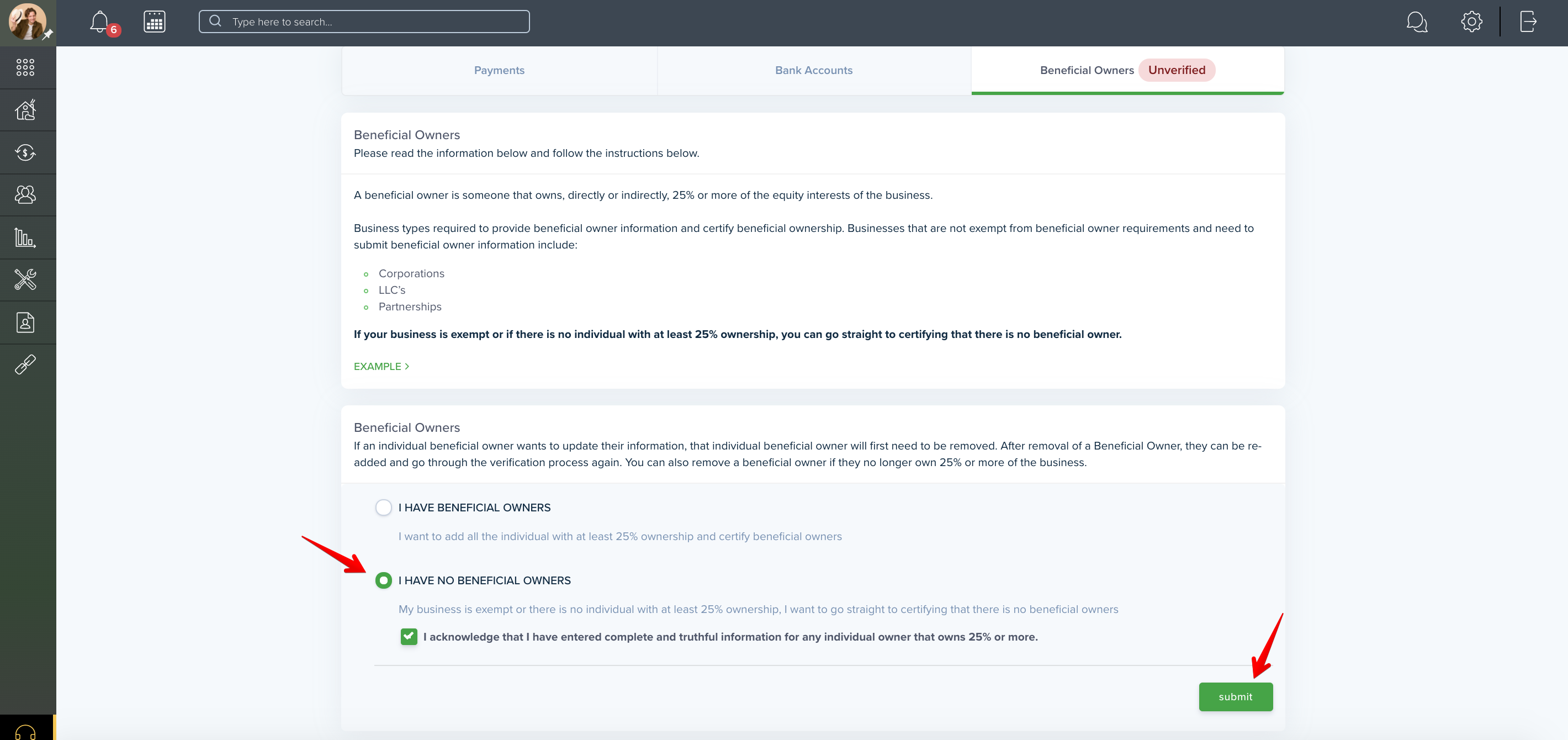Open the user profile avatar
Image resolution: width=1568 pixels, height=740 pixels.
[28, 22]
